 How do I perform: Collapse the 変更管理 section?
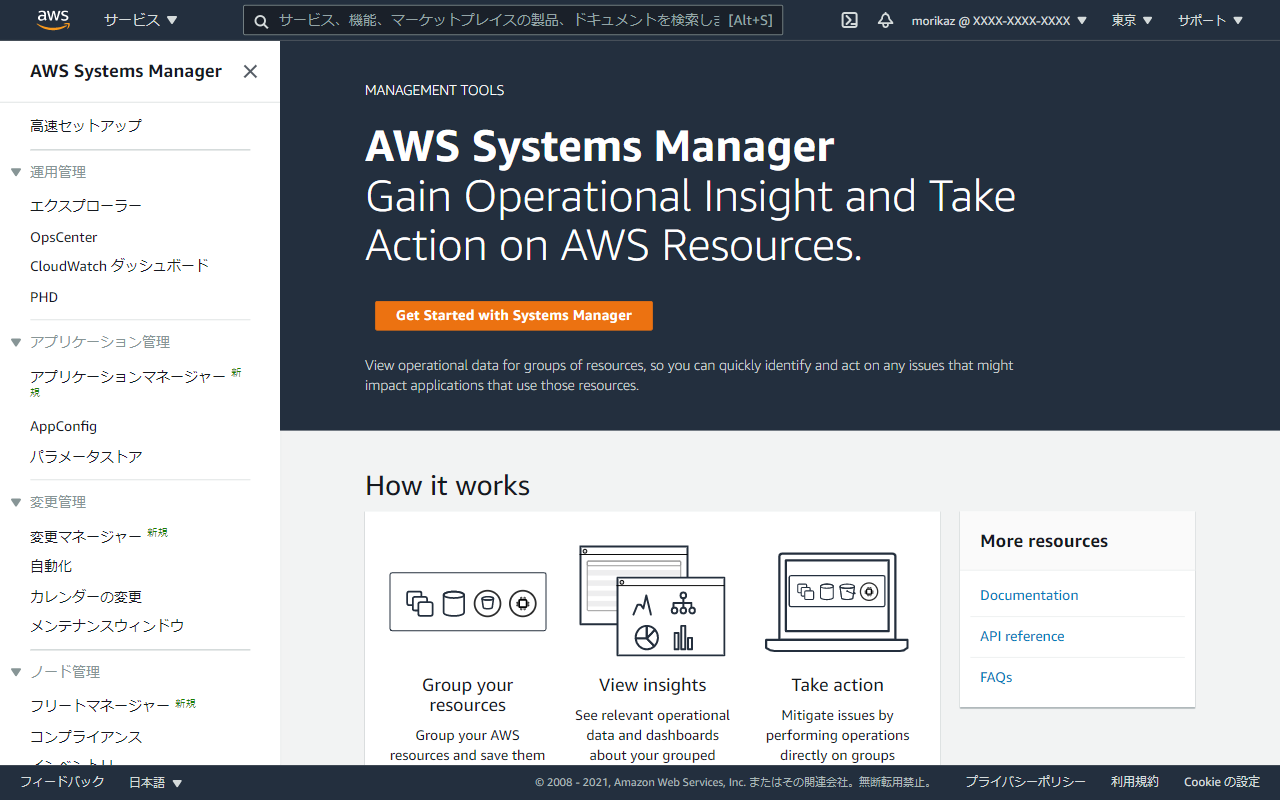pos(15,501)
